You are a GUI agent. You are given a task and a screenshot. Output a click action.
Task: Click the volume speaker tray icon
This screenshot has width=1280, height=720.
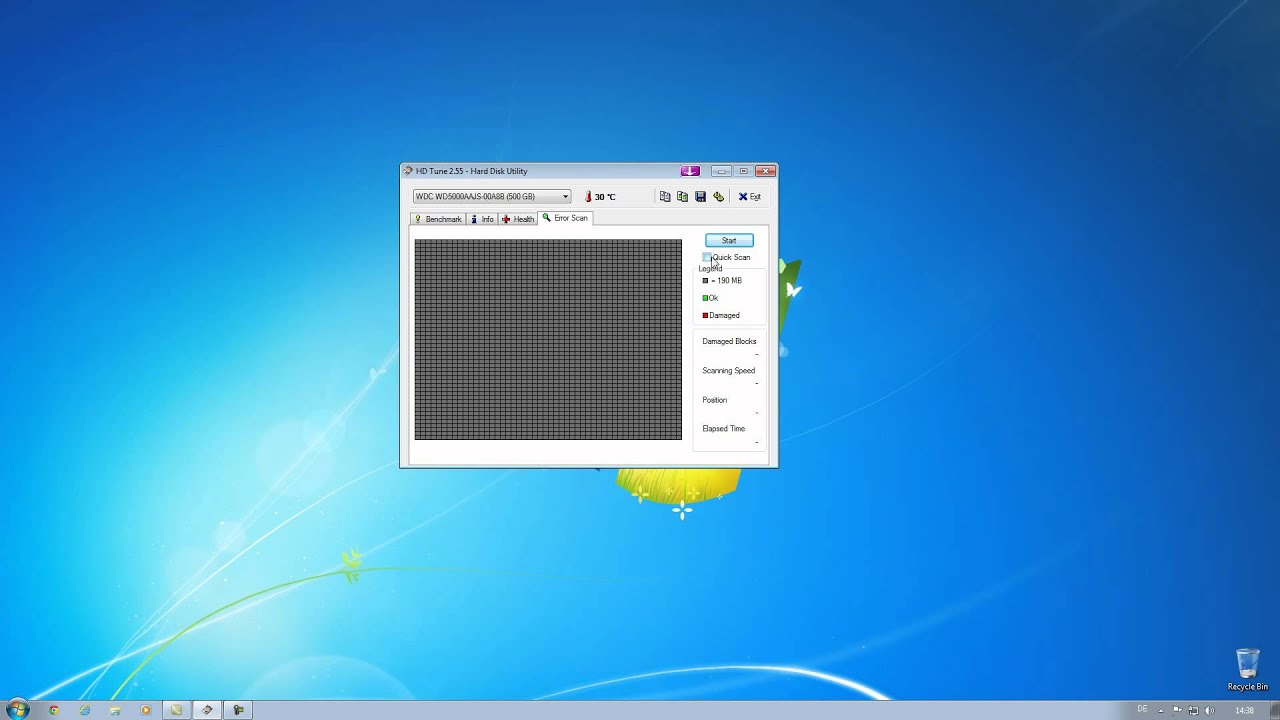click(x=1210, y=710)
